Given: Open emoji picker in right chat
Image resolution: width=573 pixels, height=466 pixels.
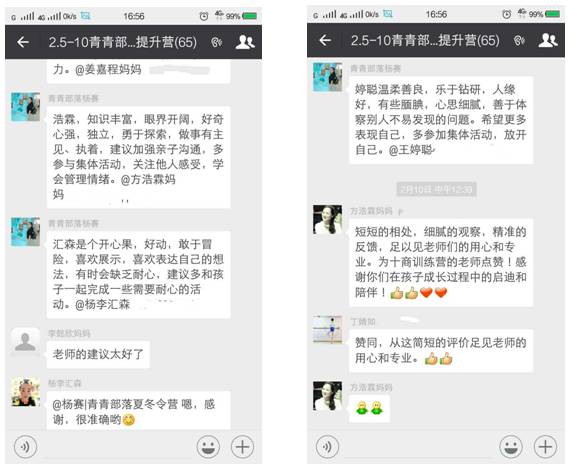Looking at the screenshot, I should [x=511, y=446].
